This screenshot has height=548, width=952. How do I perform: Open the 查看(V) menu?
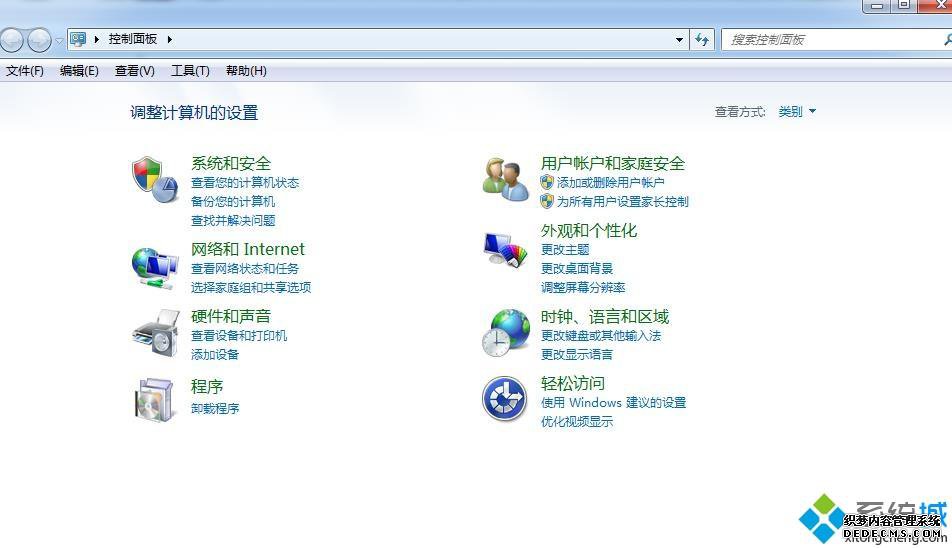point(135,71)
